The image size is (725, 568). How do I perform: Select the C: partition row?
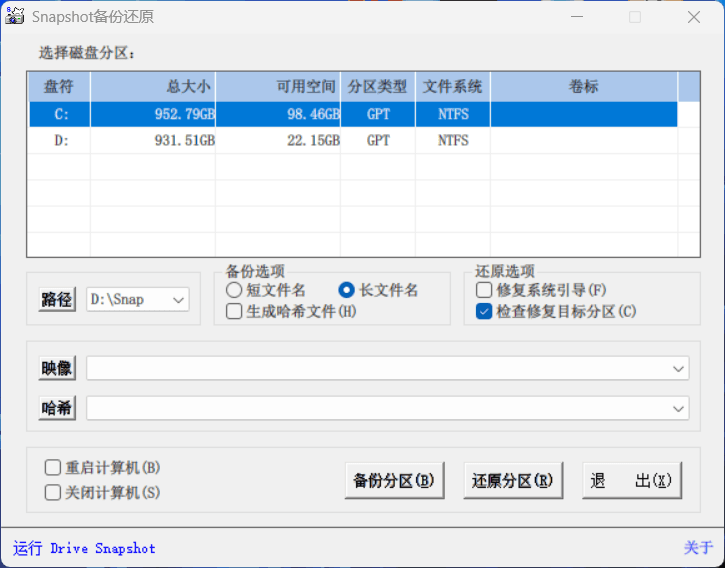353,114
